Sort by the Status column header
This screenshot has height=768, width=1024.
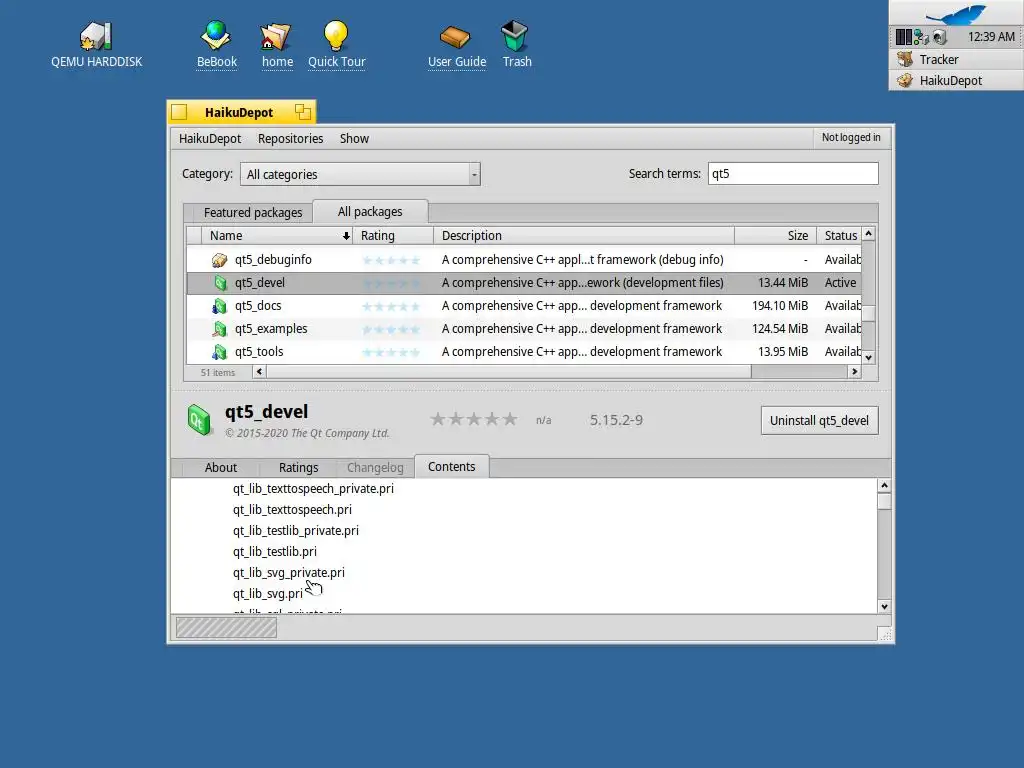click(839, 236)
